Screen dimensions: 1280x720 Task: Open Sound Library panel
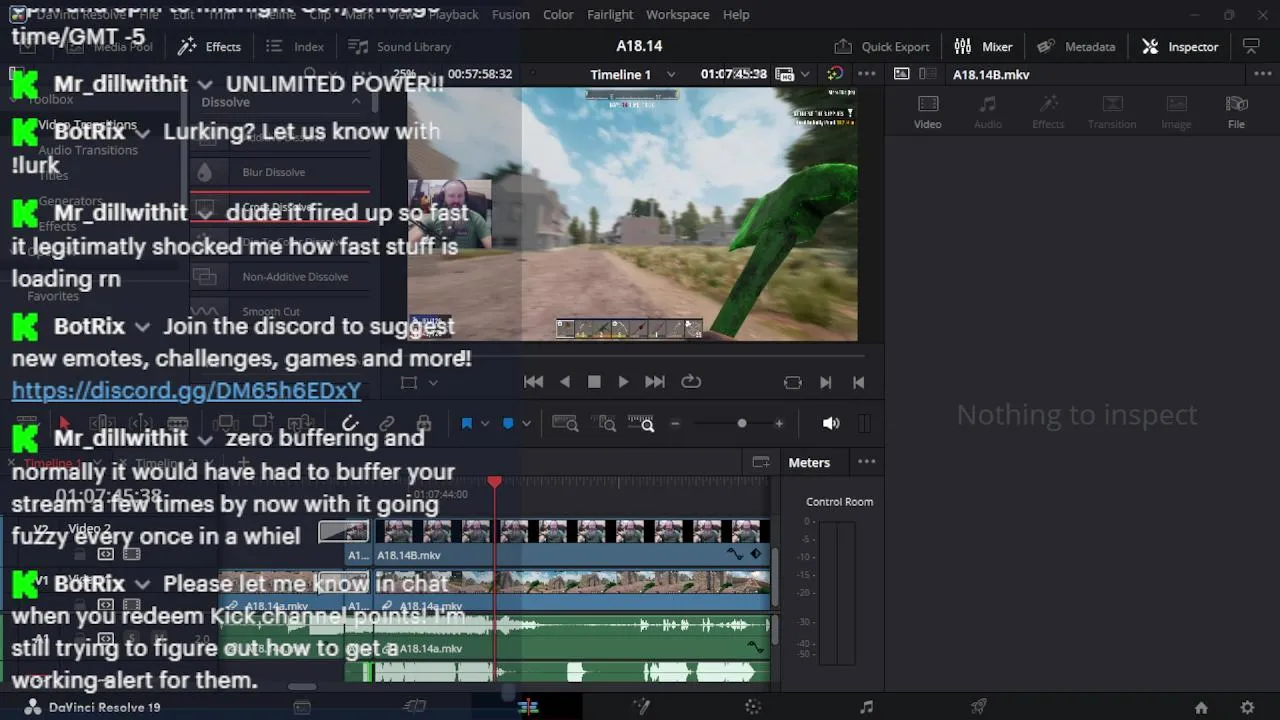[x=400, y=46]
